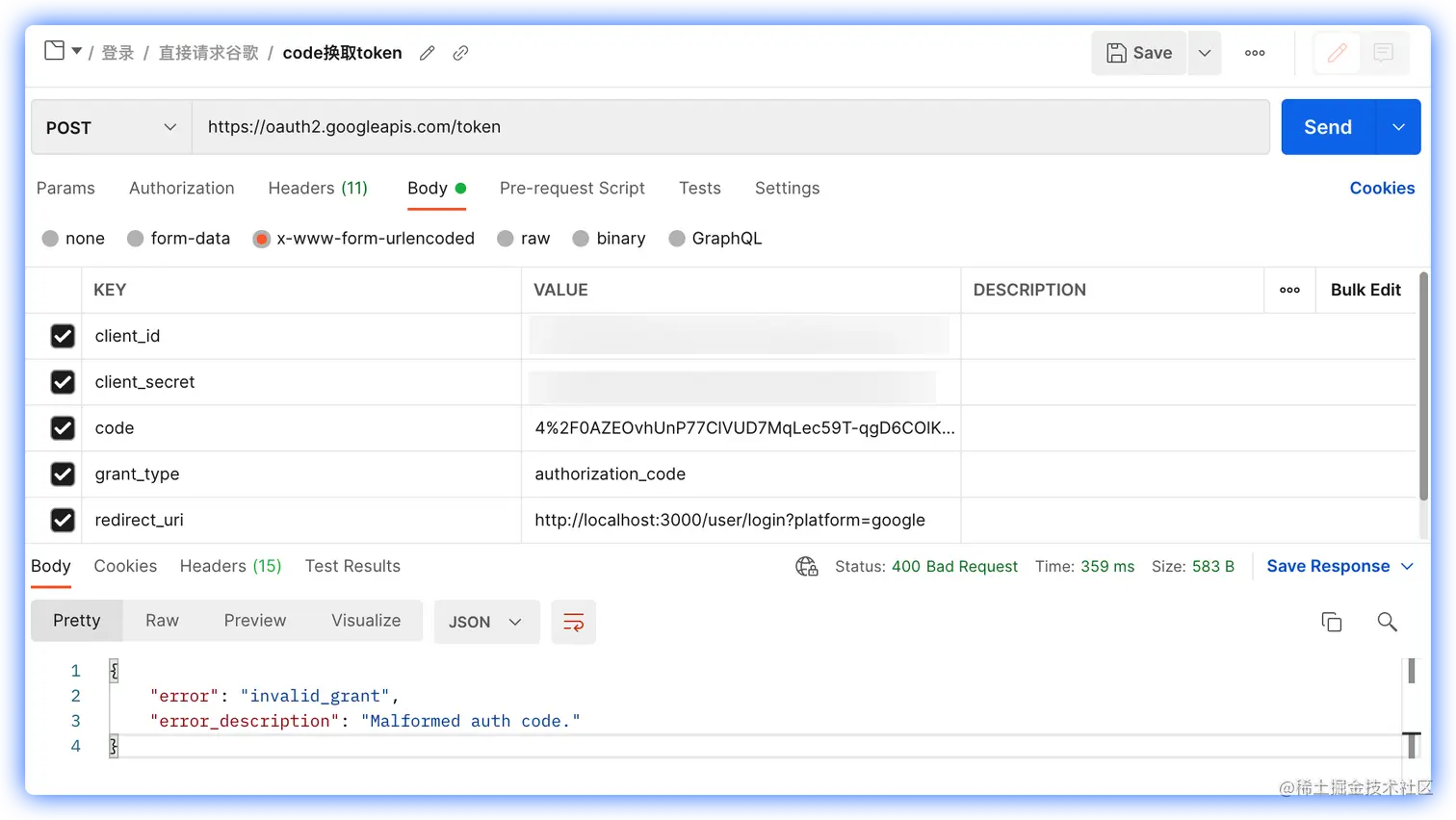Select the form-data body type
Viewport: 1456px width, 820px height.
pyautogui.click(x=136, y=239)
